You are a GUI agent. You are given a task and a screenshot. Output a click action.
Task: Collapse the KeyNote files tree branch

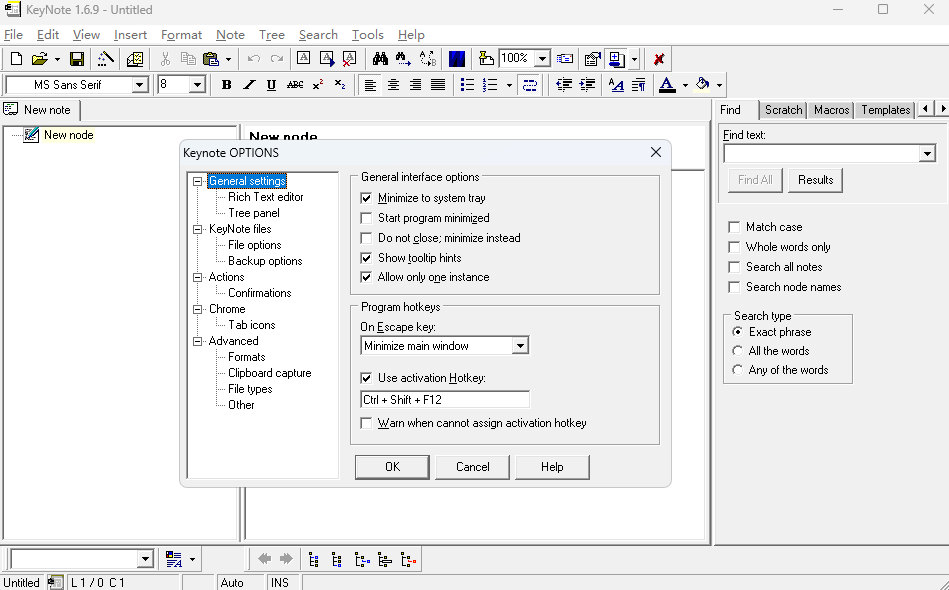click(x=198, y=229)
